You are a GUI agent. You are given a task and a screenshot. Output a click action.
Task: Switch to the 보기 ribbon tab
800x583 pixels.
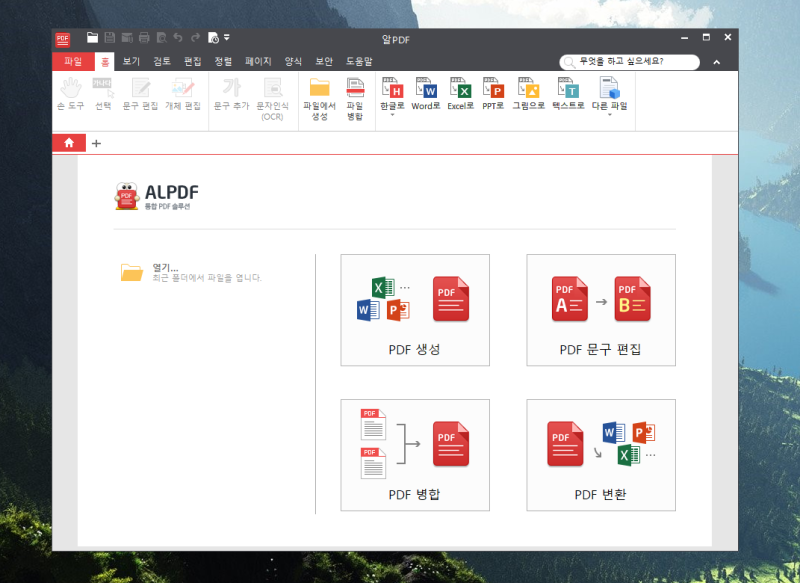tap(131, 62)
